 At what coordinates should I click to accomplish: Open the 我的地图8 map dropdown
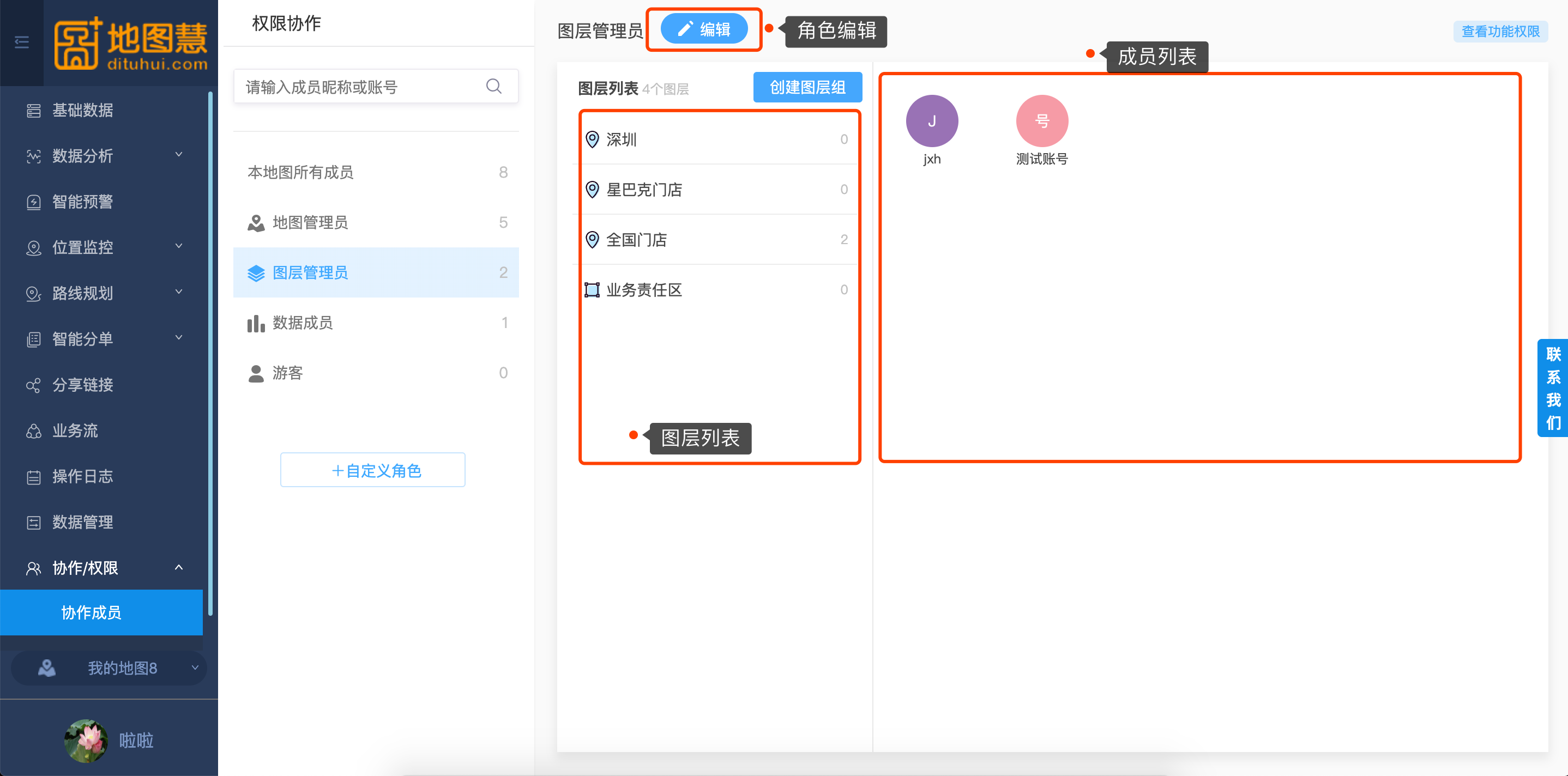(x=109, y=668)
